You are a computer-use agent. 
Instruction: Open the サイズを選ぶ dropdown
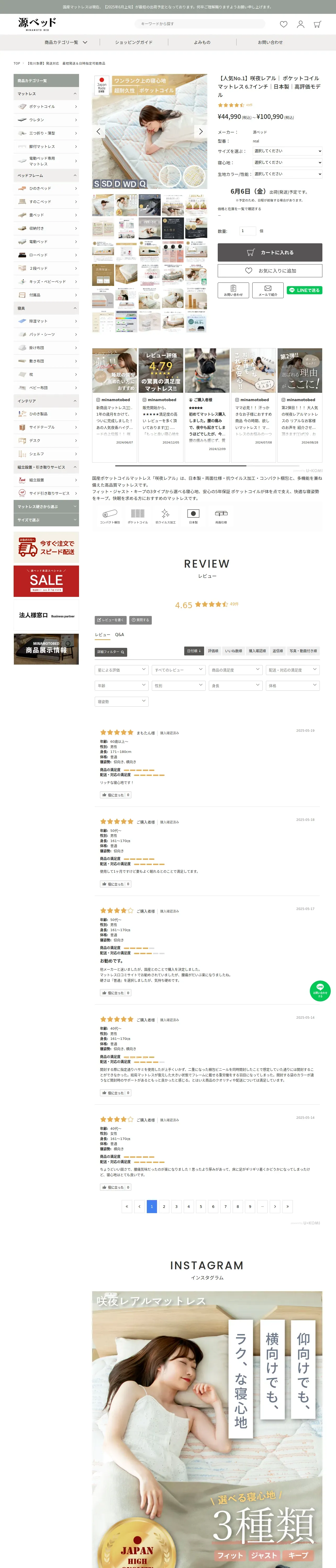(x=287, y=151)
